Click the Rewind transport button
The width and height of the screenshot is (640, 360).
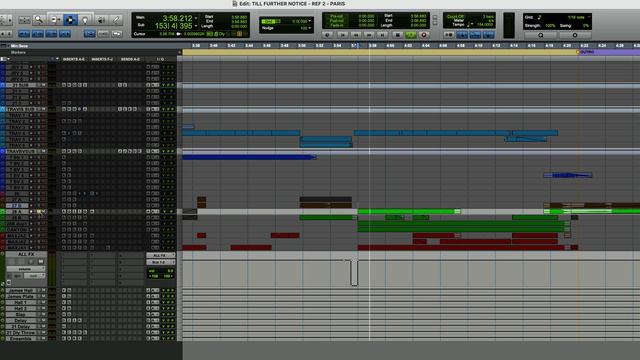pos(356,35)
